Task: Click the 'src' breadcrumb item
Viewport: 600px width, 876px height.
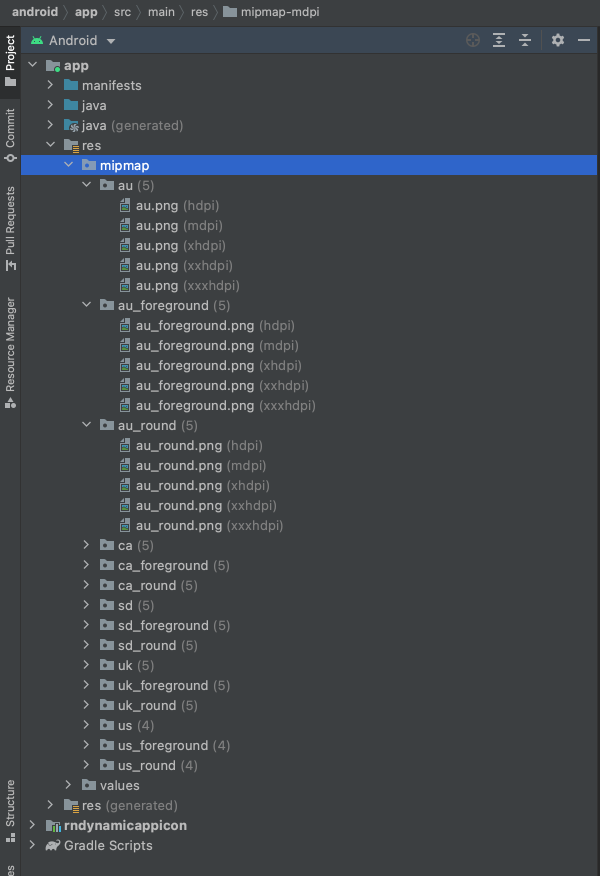Action: [x=122, y=12]
